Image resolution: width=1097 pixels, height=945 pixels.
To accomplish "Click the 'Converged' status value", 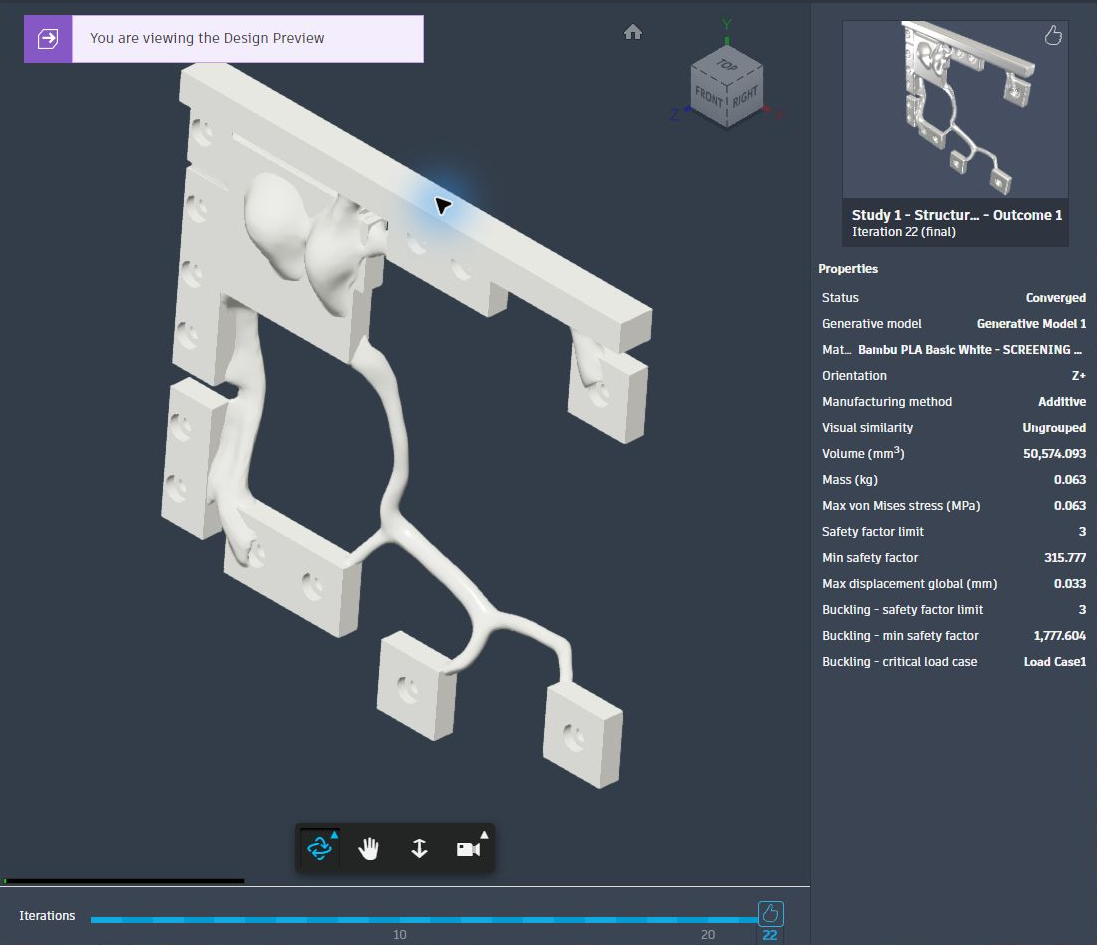I will [1056, 297].
